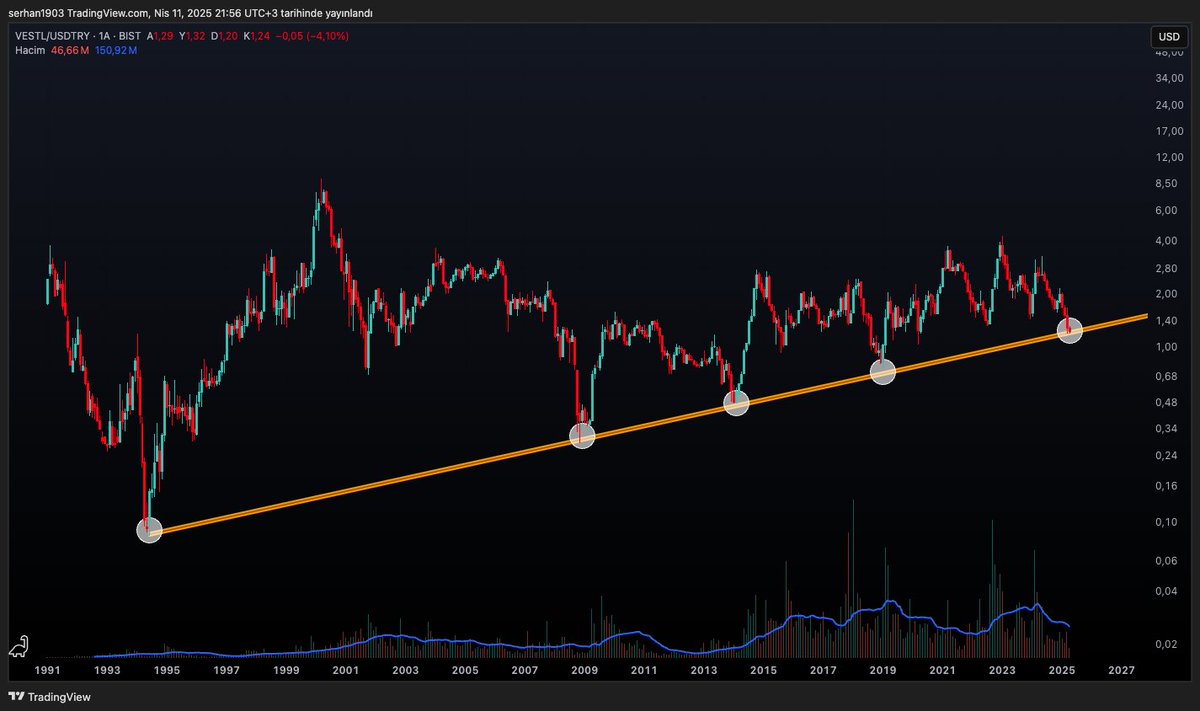Click the blue 150,92M volume average value
This screenshot has width=1200, height=711.
(116, 49)
